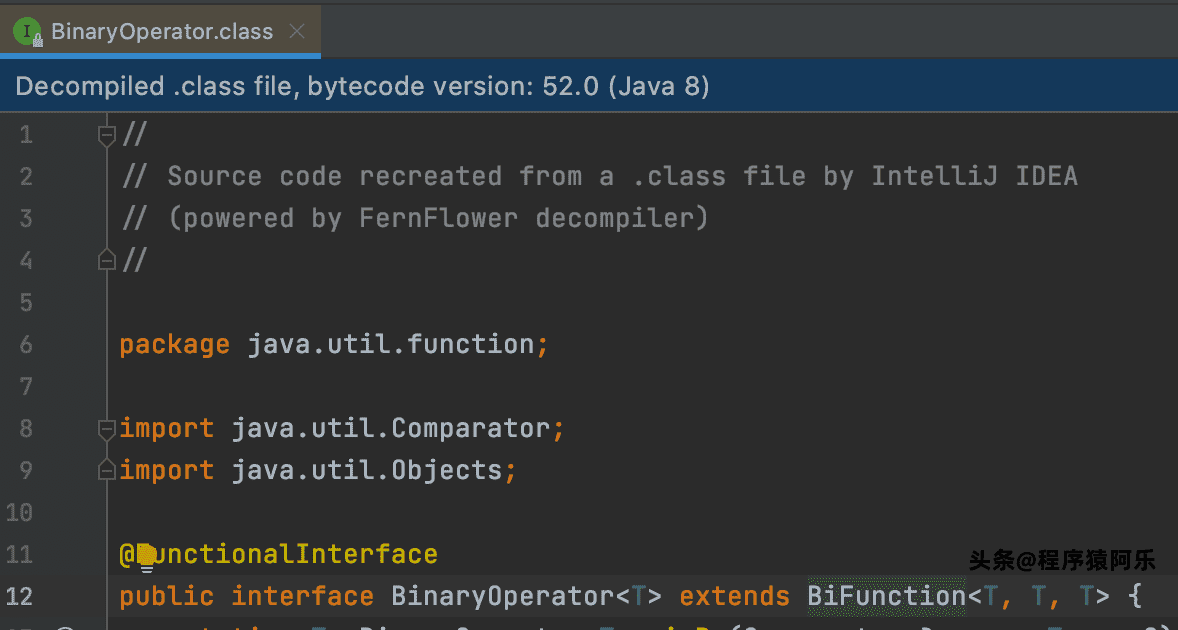Collapse the imports fold at line 8

107,429
